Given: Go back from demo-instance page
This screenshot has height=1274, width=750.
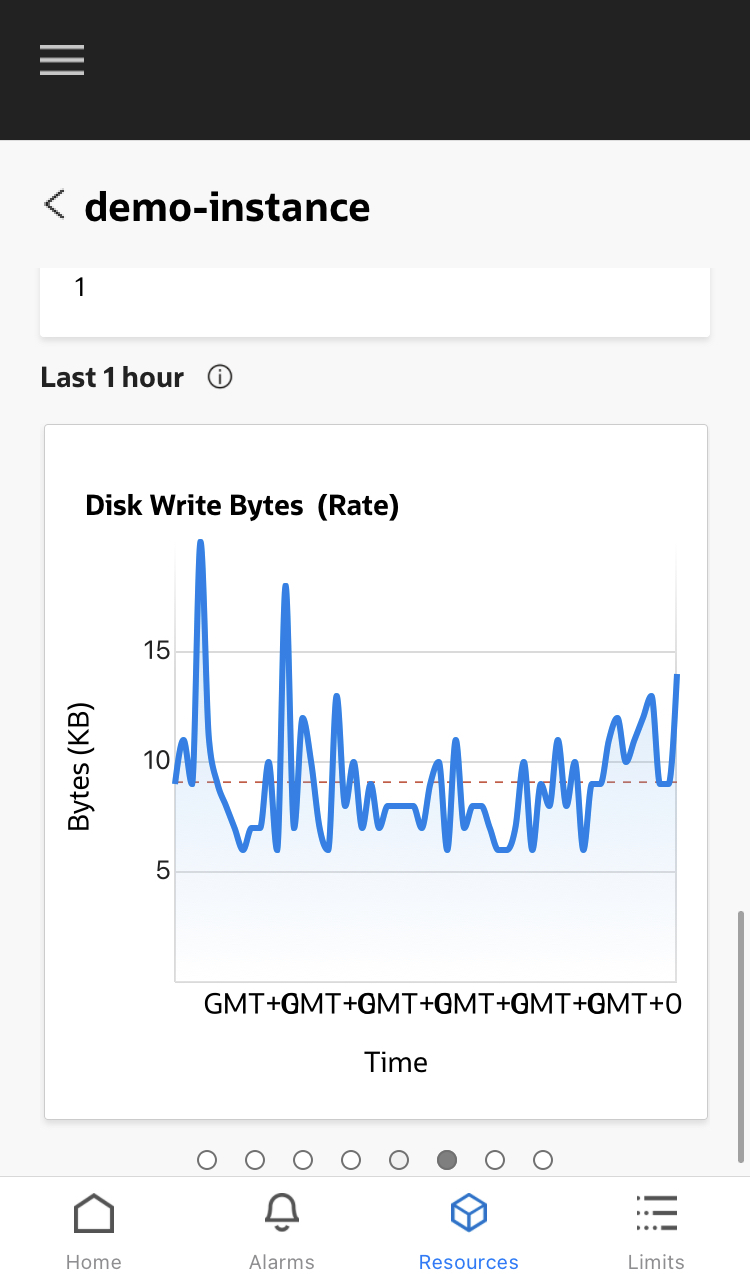Looking at the screenshot, I should (x=54, y=205).
